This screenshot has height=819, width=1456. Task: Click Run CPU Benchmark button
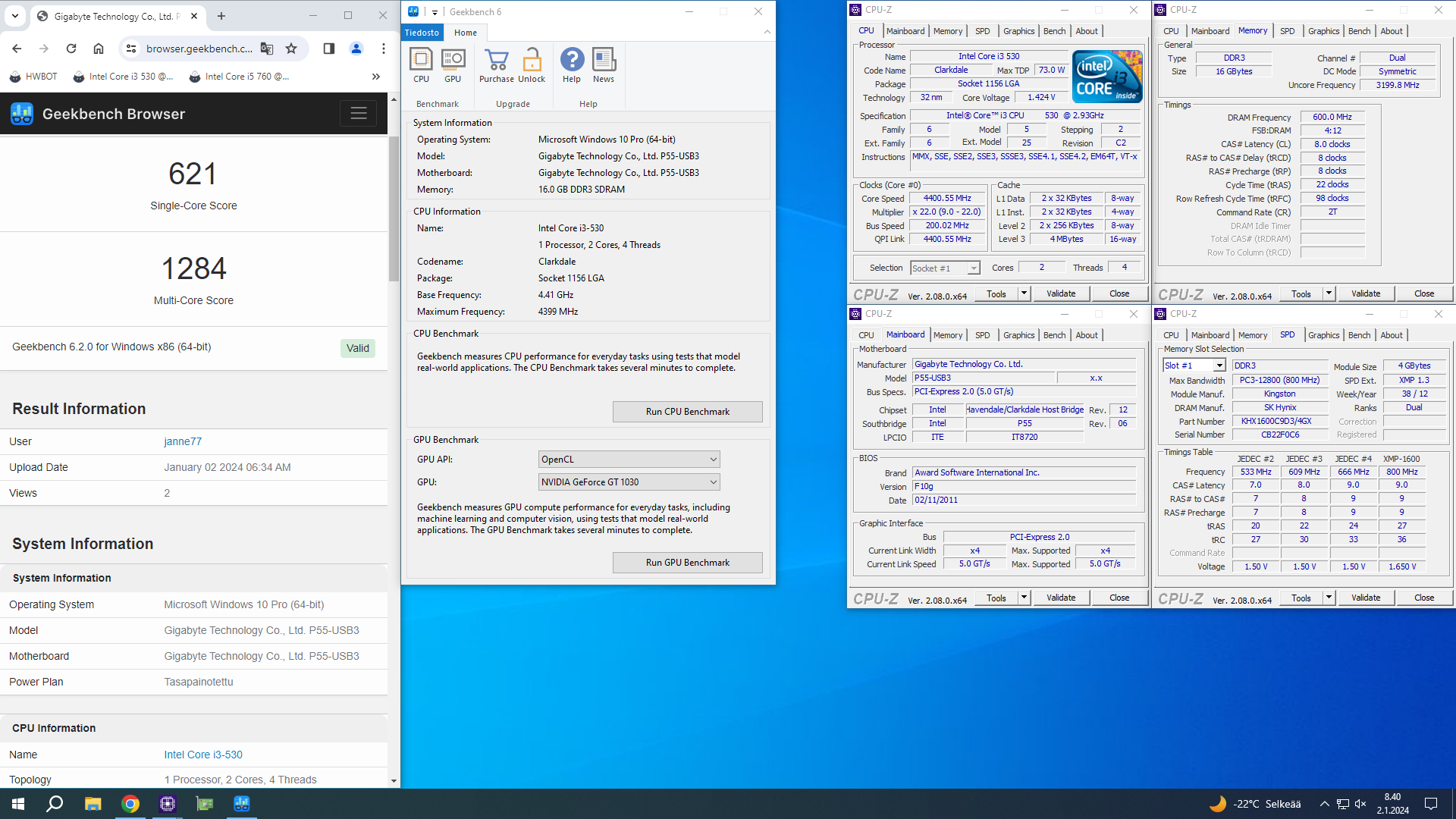point(688,412)
